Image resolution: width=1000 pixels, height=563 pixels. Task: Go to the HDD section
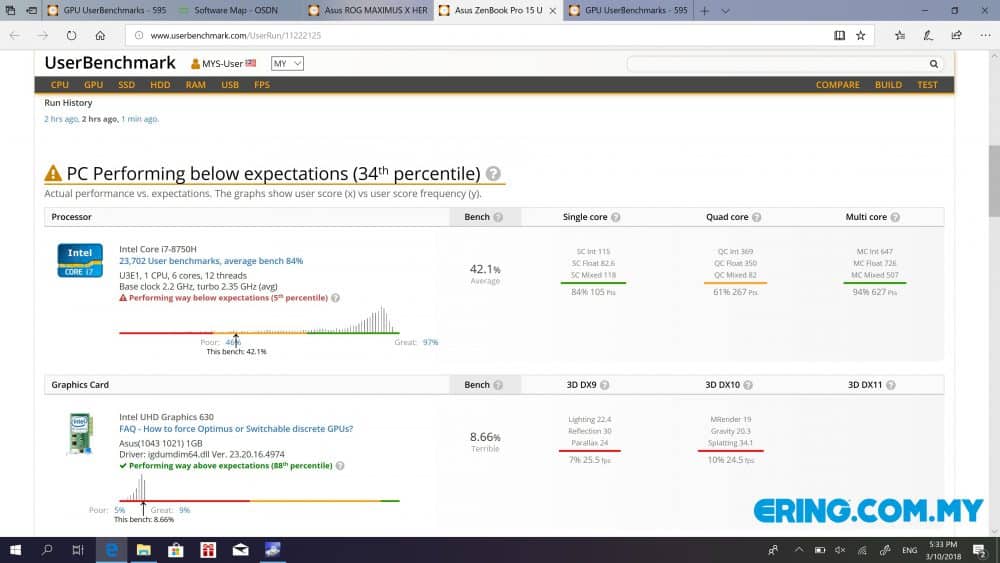pos(160,85)
